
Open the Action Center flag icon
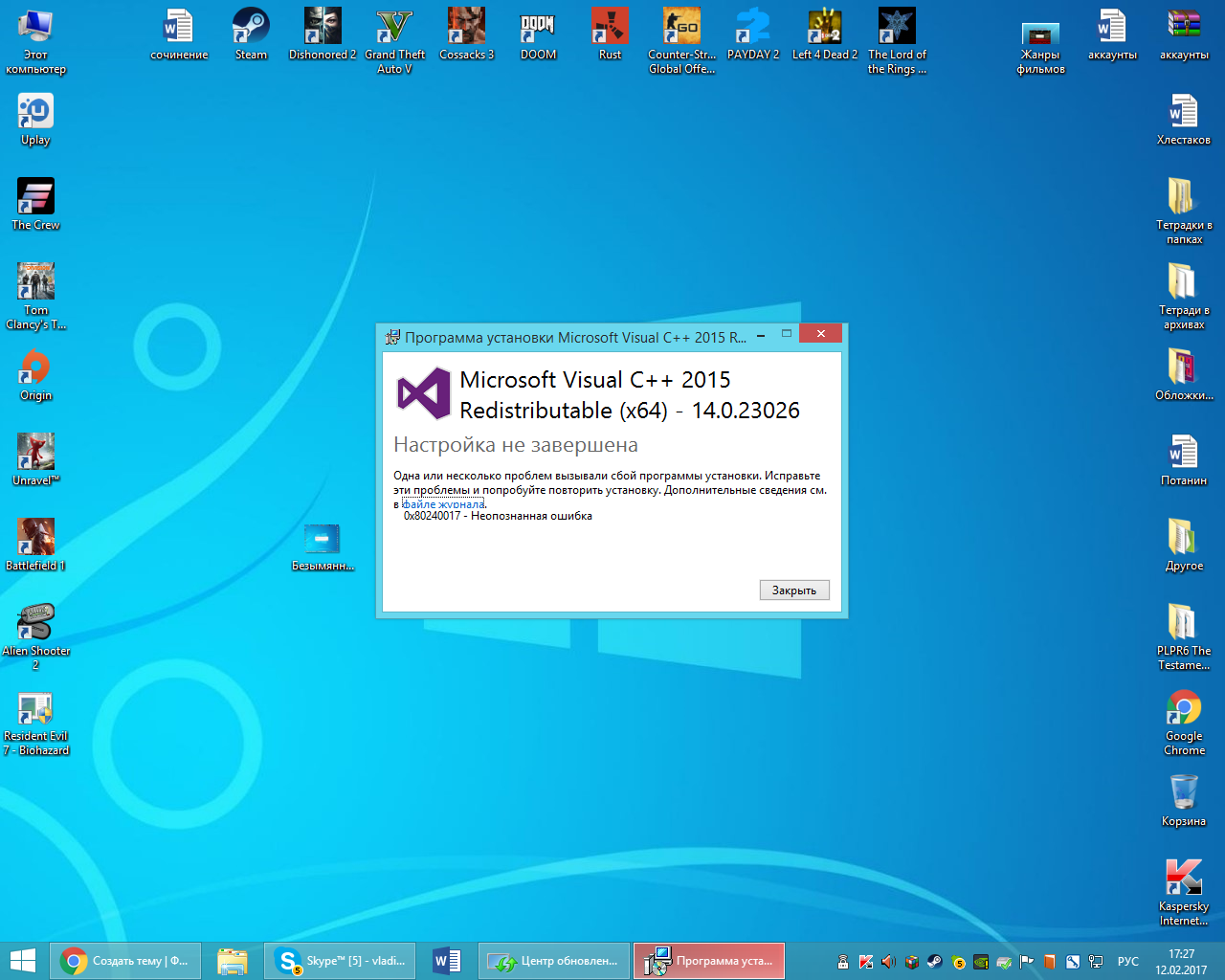[x=1027, y=962]
